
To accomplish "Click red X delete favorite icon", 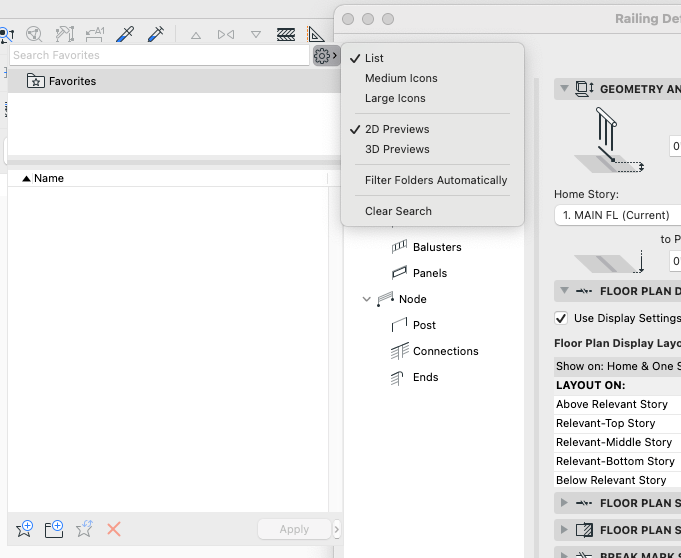I will (114, 529).
